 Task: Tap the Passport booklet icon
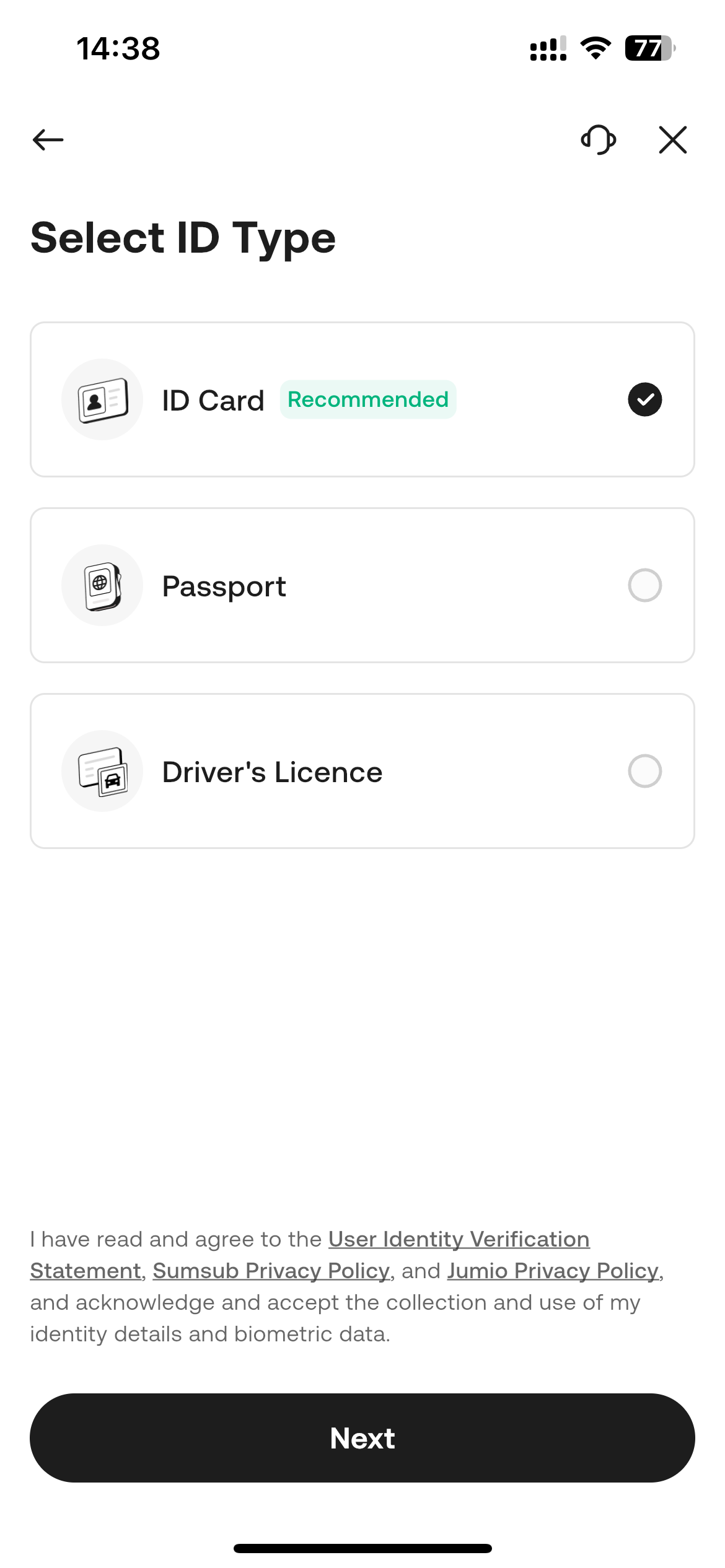click(102, 585)
